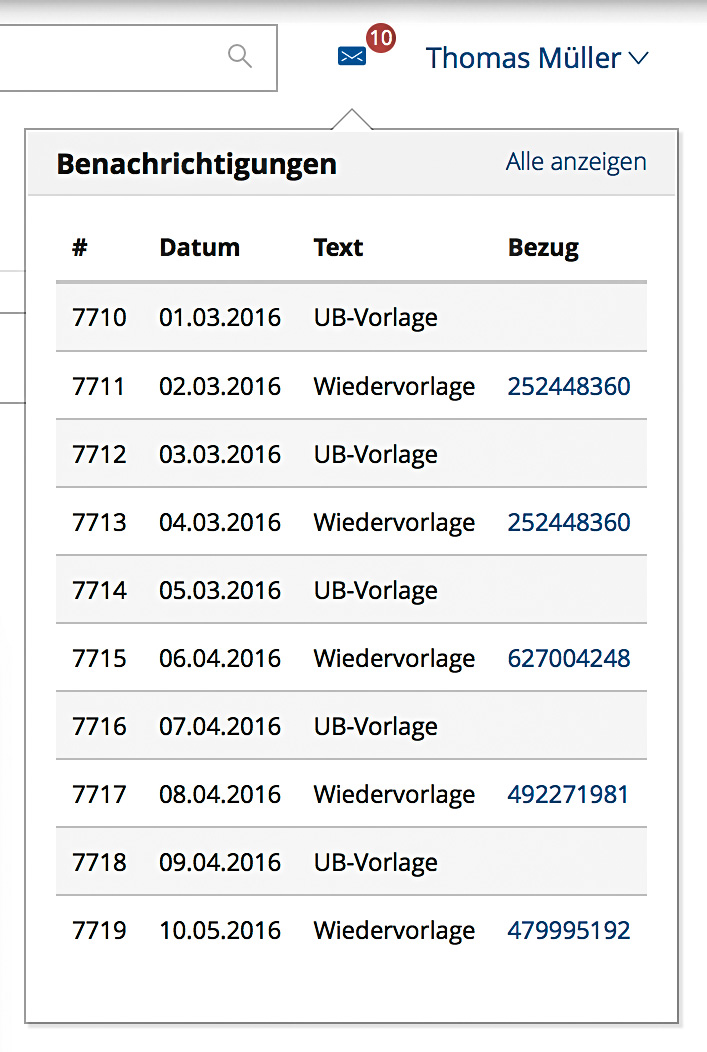Click the Text column header

pyautogui.click(x=338, y=248)
